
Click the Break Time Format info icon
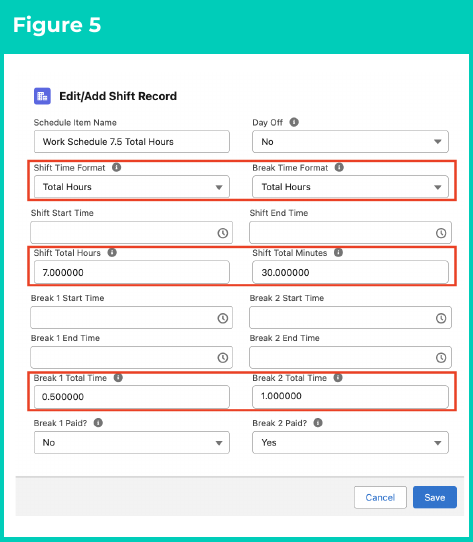(339, 167)
